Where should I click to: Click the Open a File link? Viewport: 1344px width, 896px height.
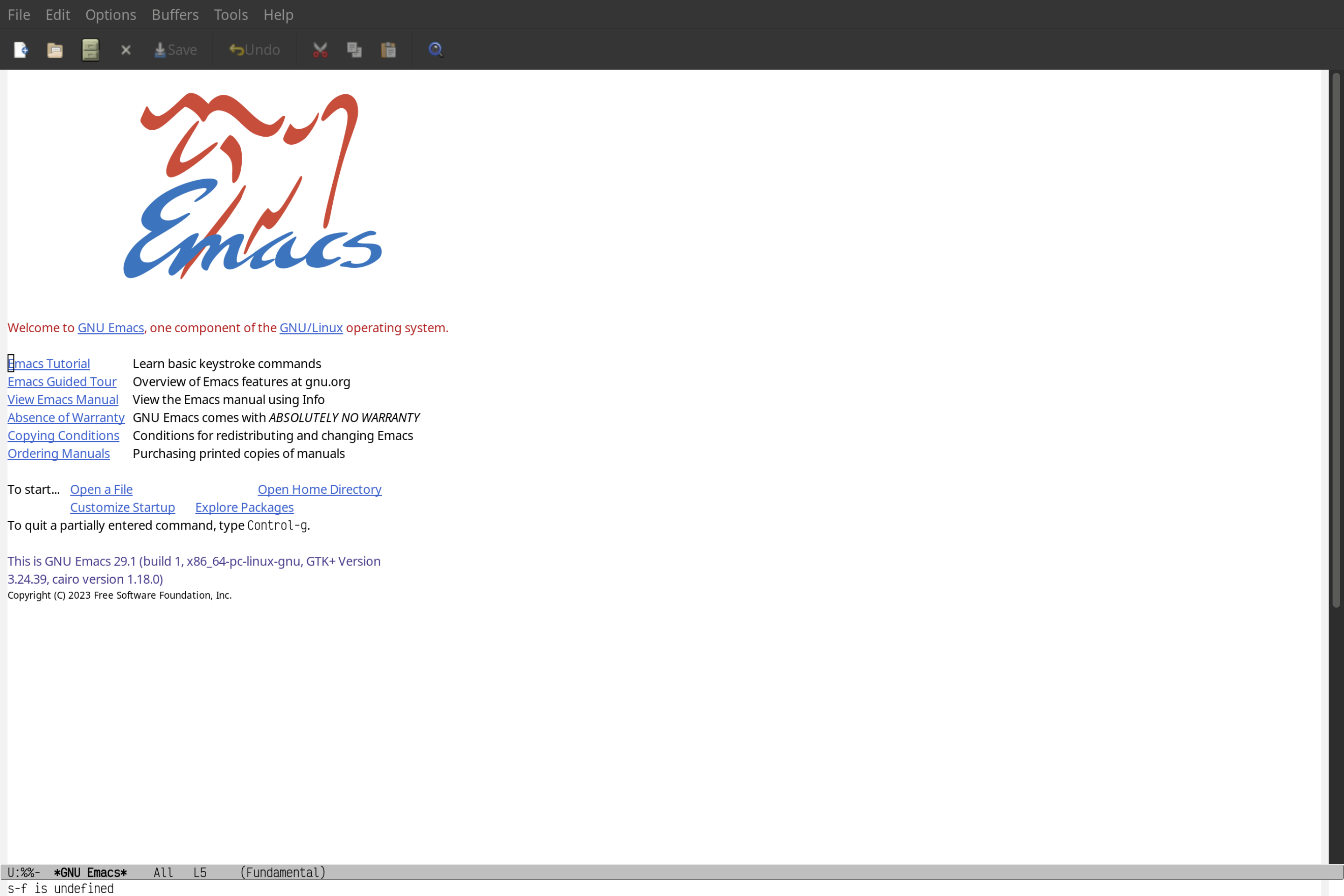point(101,489)
